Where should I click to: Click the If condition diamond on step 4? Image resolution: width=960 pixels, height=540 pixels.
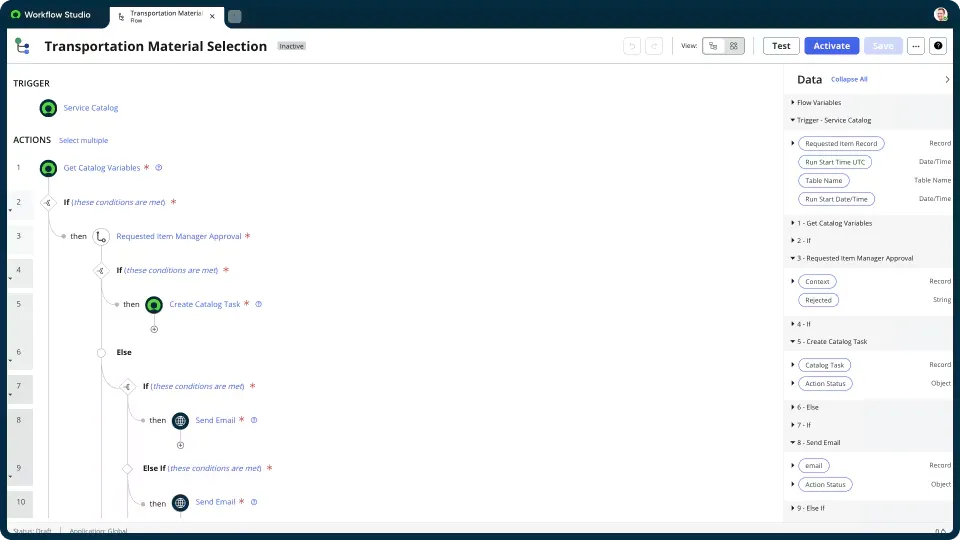click(101, 270)
